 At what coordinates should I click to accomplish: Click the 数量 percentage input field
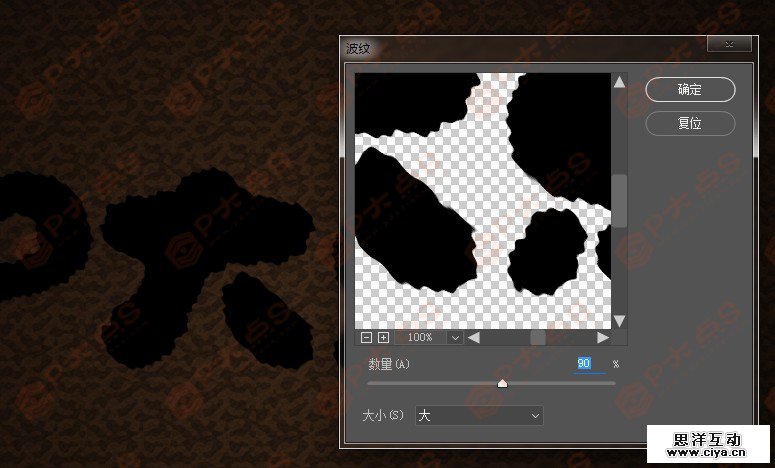tap(590, 363)
